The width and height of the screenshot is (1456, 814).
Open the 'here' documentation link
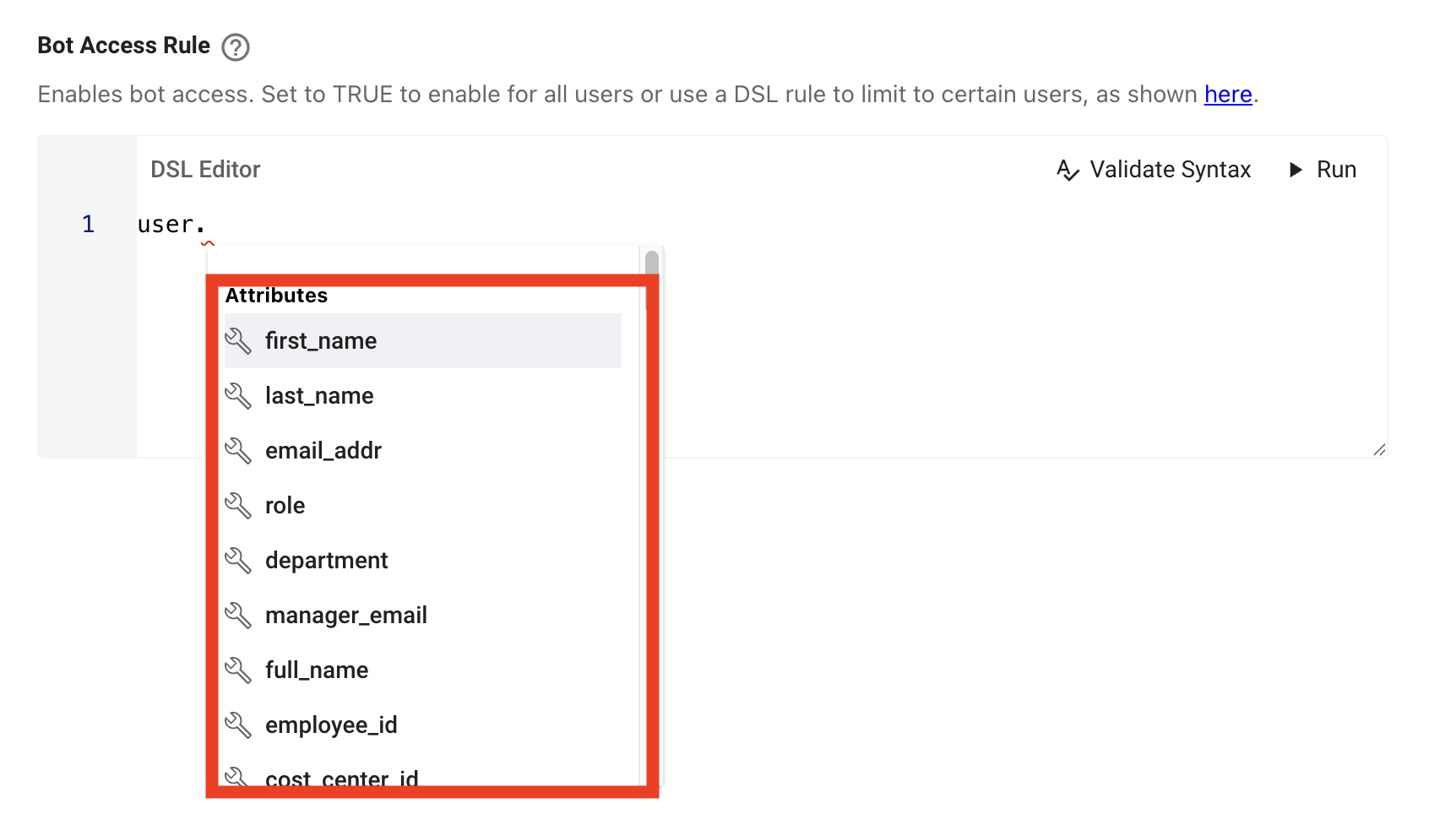(1227, 95)
